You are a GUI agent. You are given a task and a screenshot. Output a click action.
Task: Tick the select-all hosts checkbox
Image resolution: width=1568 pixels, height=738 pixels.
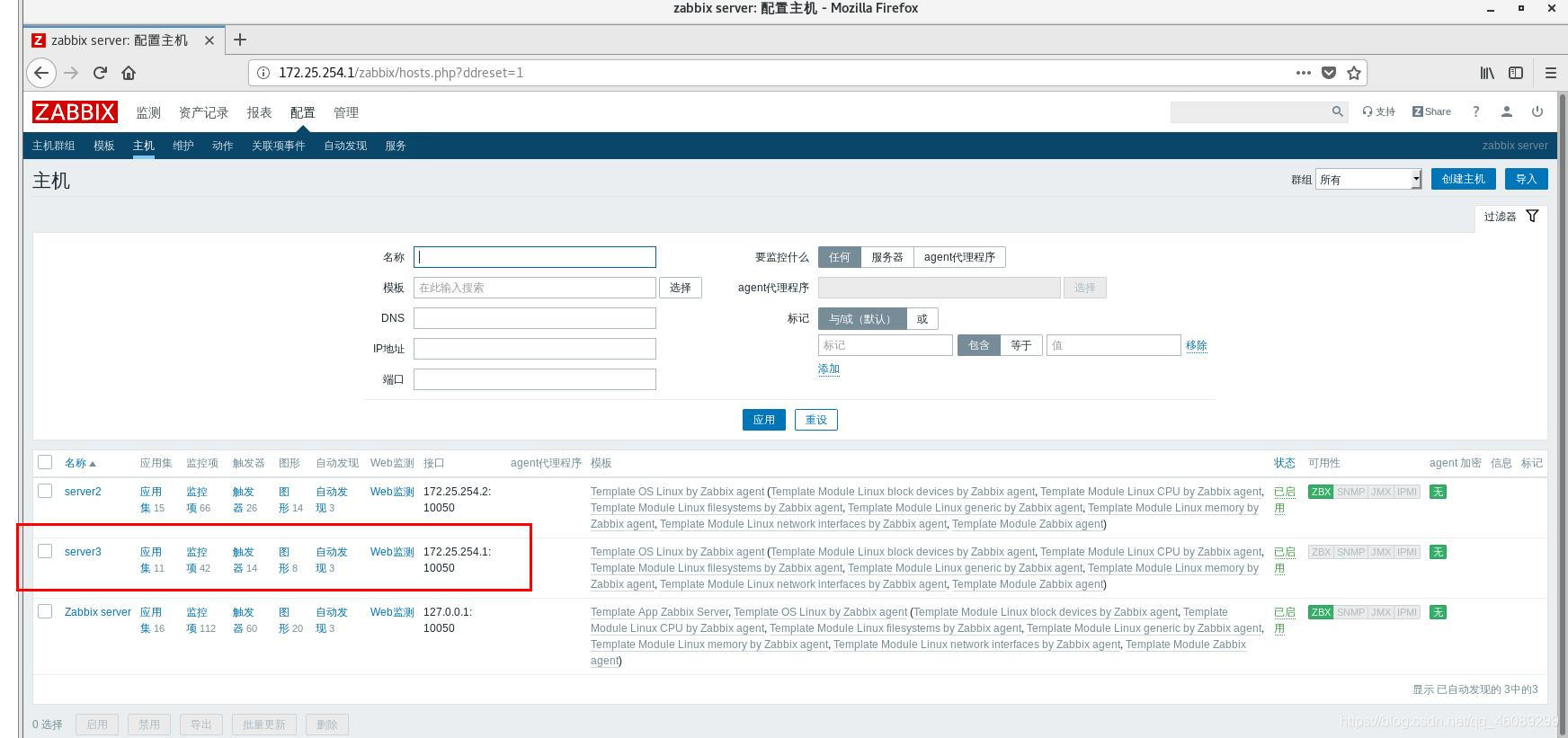(45, 462)
